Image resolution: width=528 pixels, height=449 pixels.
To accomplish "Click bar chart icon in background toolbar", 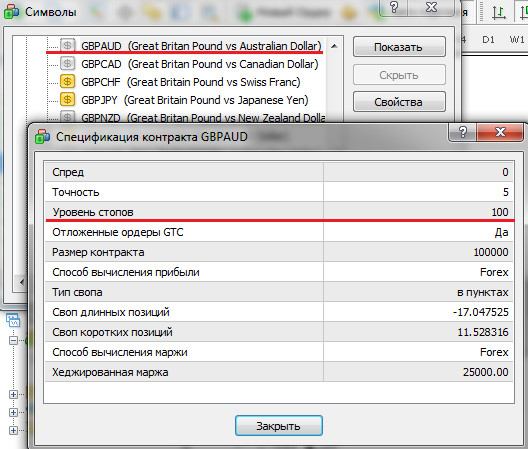I will point(499,13).
